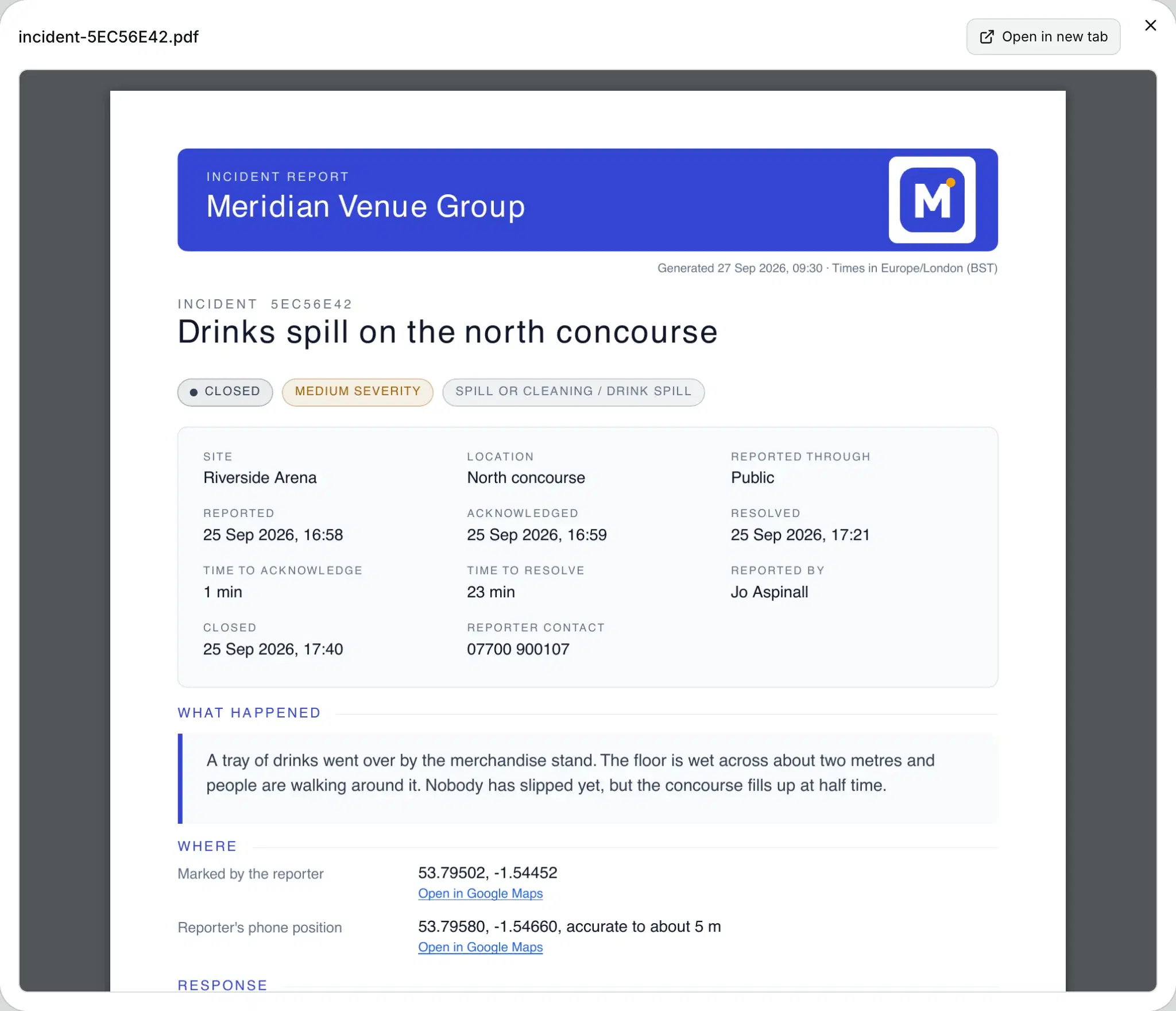The height and width of the screenshot is (1011, 1176).
Task: Click the title 'Drinks spill on the north concourse'
Action: [x=448, y=332]
